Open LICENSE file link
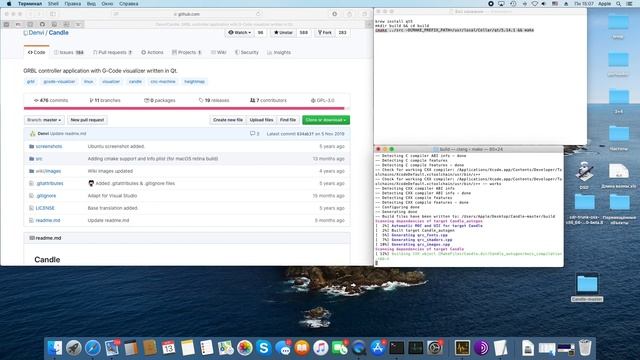640x360 pixels. 45,208
